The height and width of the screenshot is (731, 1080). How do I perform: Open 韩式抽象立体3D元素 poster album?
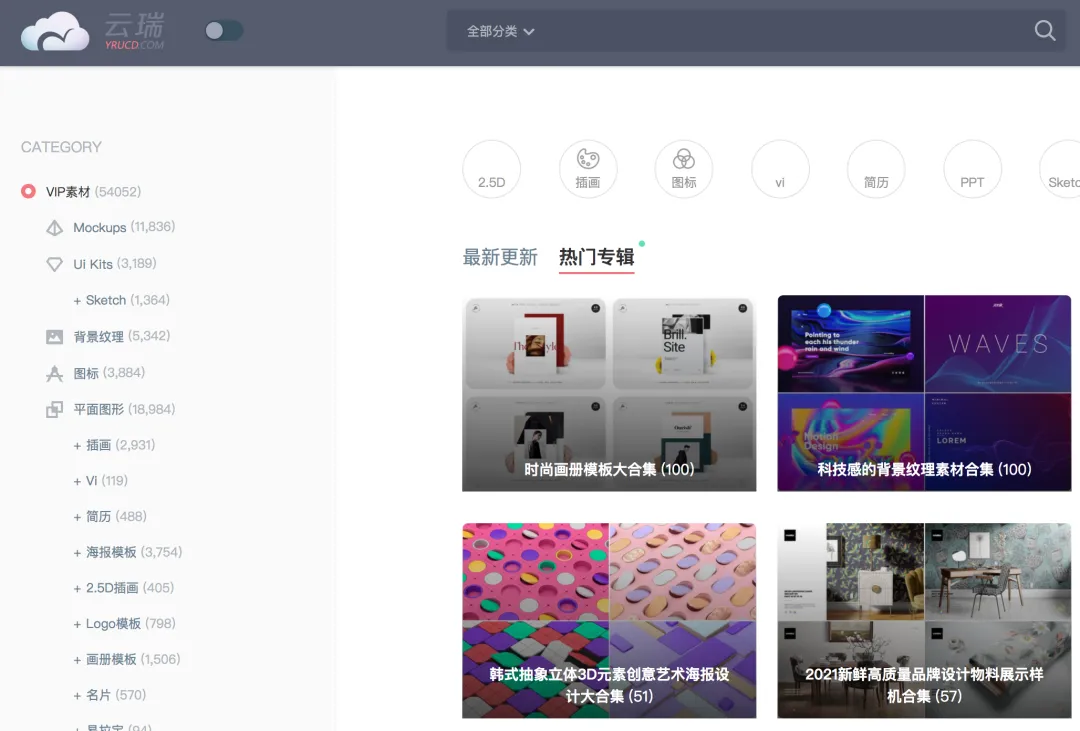(609, 621)
